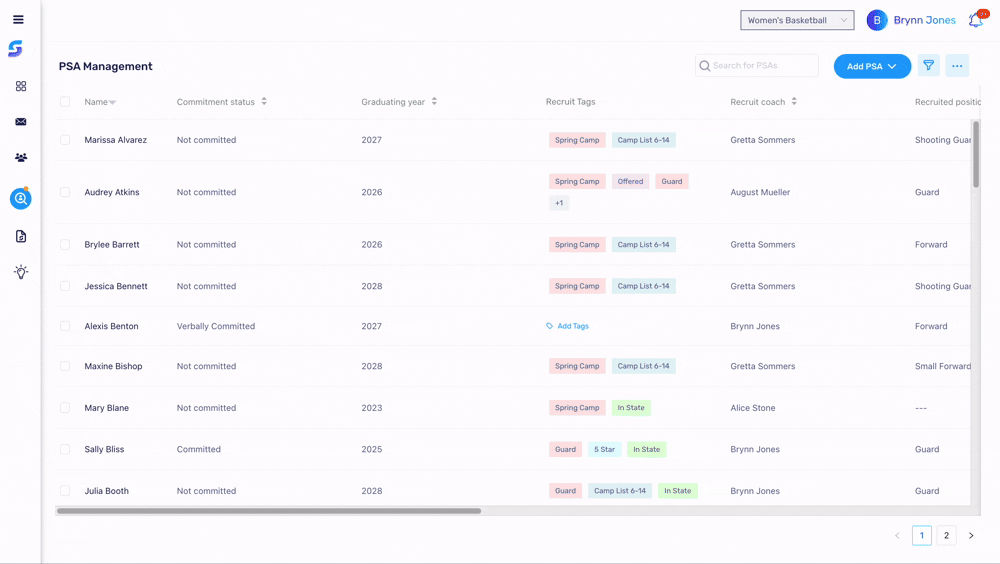
Task: Open Mary Blane's record
Action: point(107,408)
